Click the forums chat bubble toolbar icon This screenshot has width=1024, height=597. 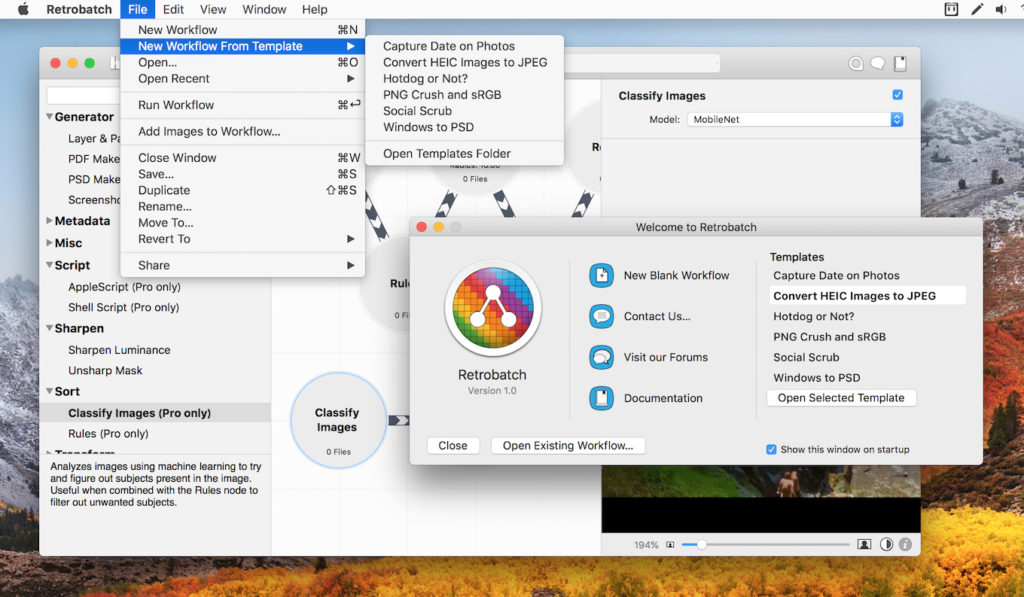click(x=877, y=63)
